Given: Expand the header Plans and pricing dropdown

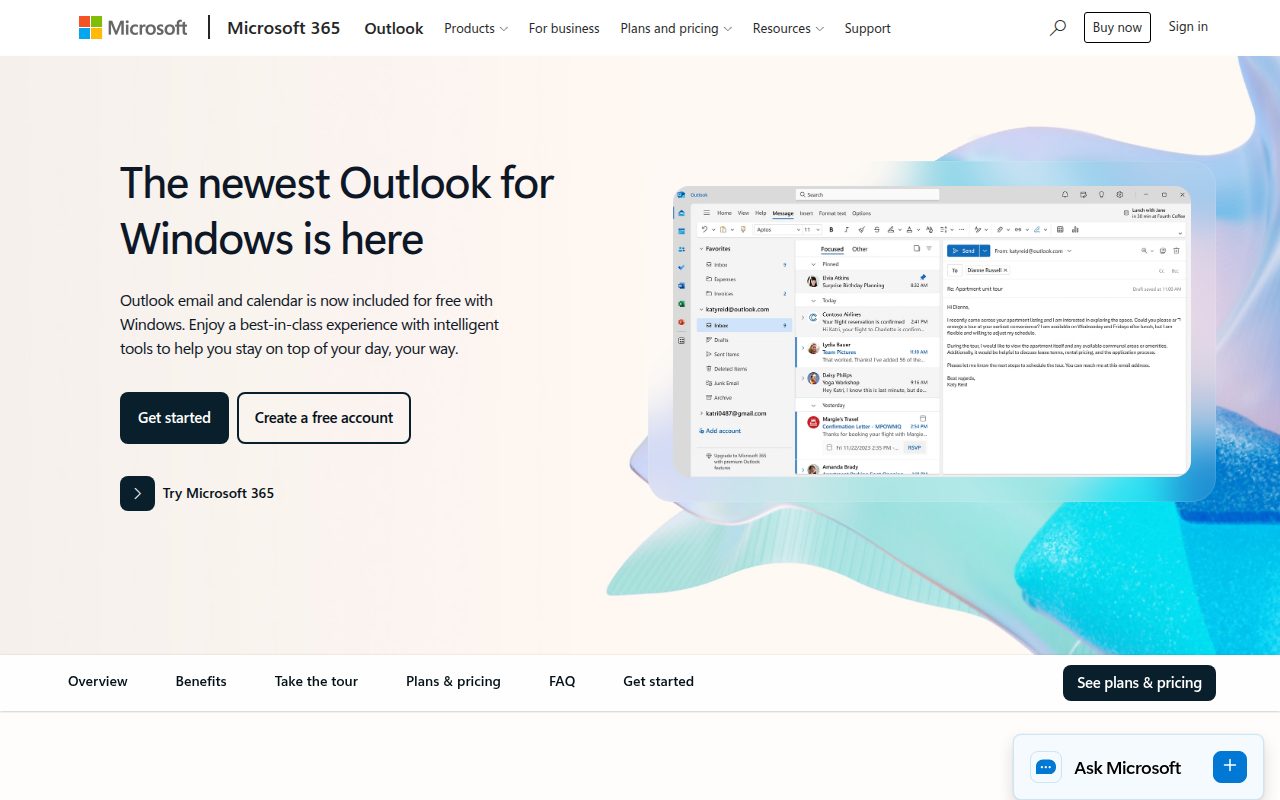Looking at the screenshot, I should (676, 28).
